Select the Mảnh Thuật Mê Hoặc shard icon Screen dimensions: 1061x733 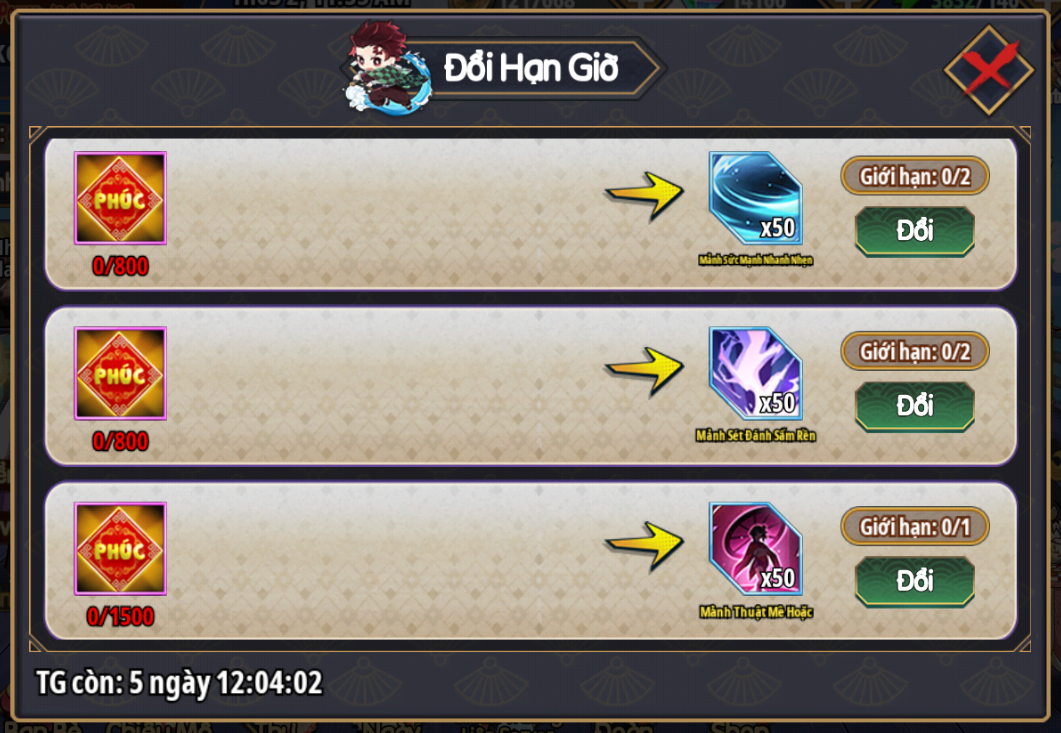[755, 548]
